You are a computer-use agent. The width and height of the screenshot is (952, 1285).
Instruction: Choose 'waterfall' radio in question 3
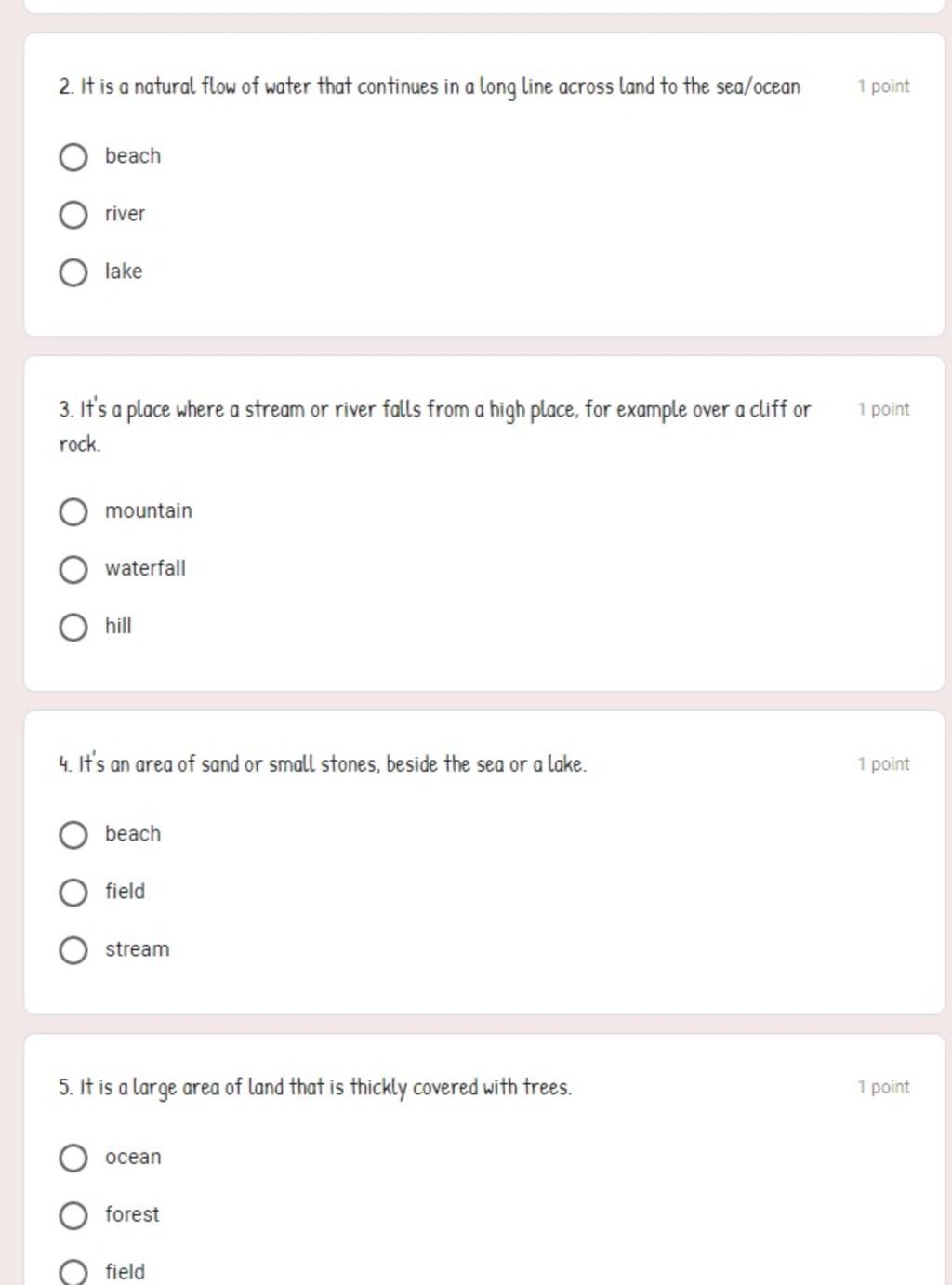[73, 569]
